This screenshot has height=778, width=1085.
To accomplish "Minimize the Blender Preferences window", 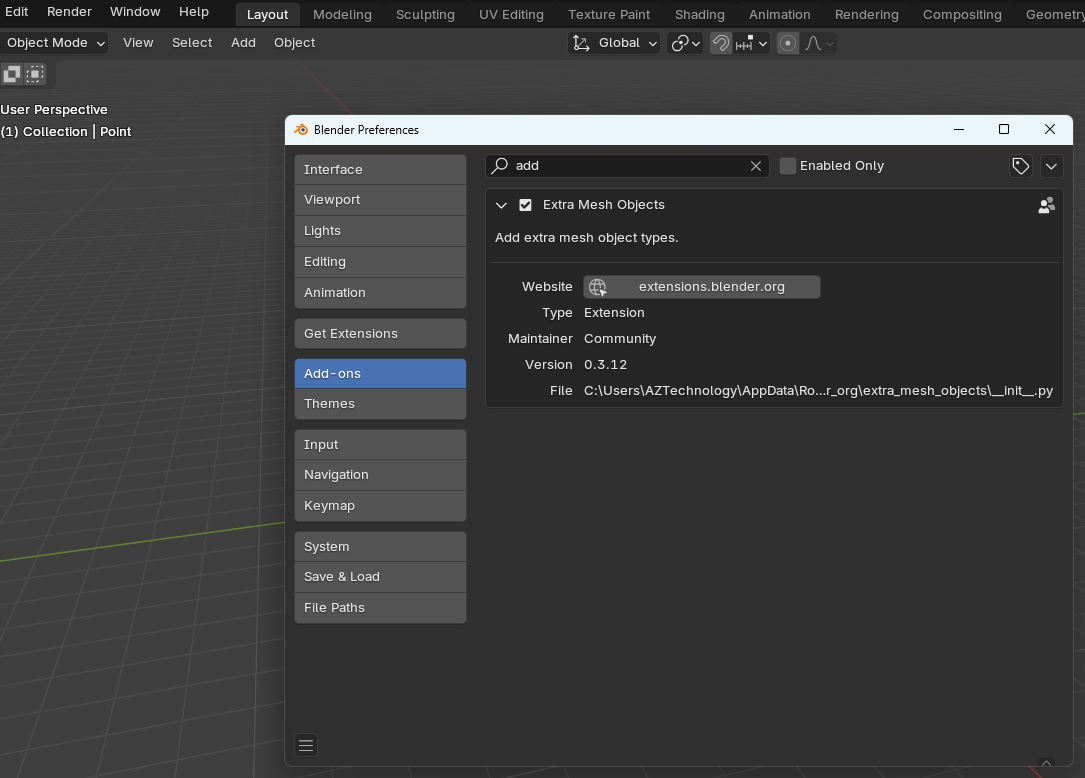I will pos(958,129).
